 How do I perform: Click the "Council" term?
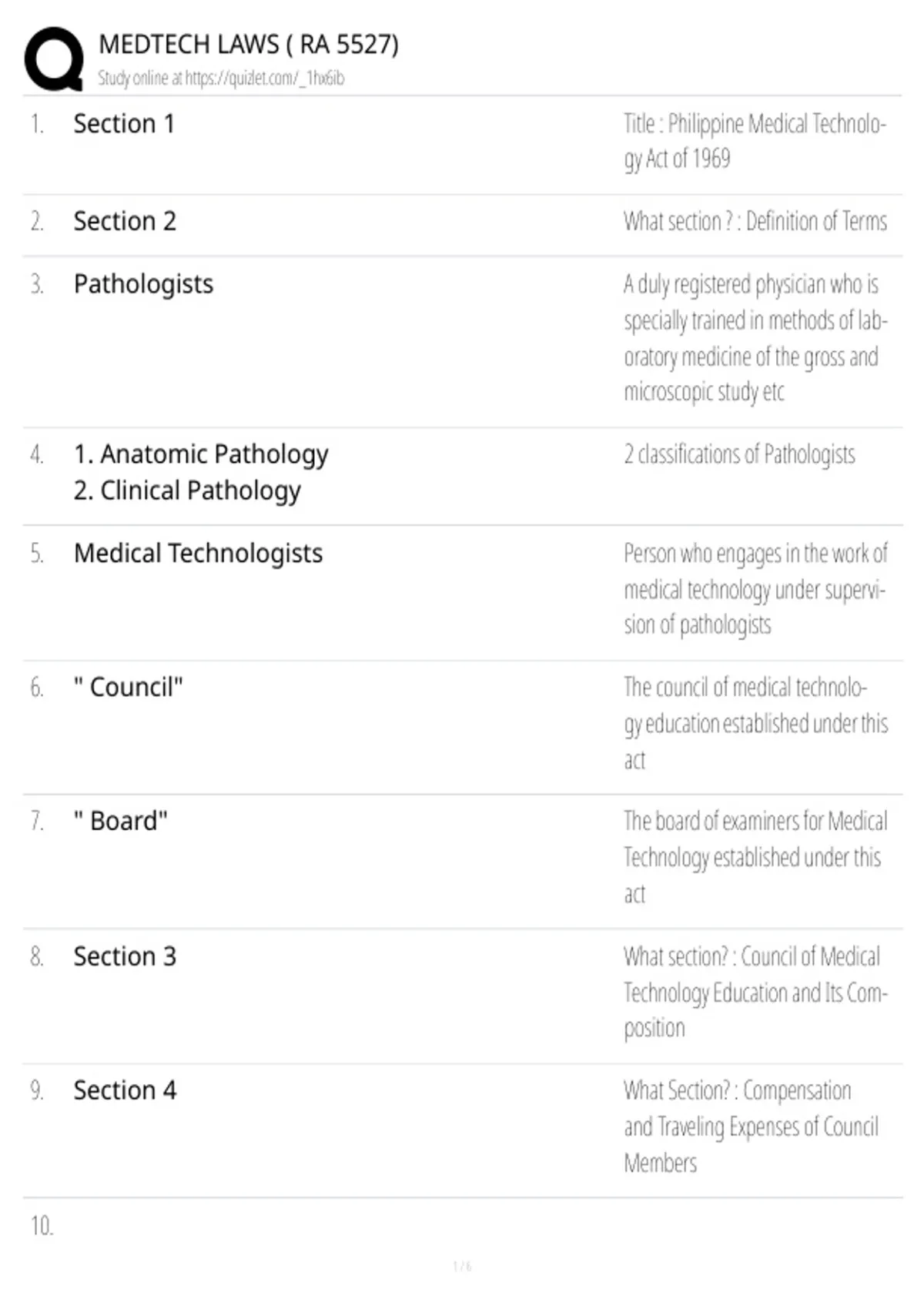tap(129, 687)
